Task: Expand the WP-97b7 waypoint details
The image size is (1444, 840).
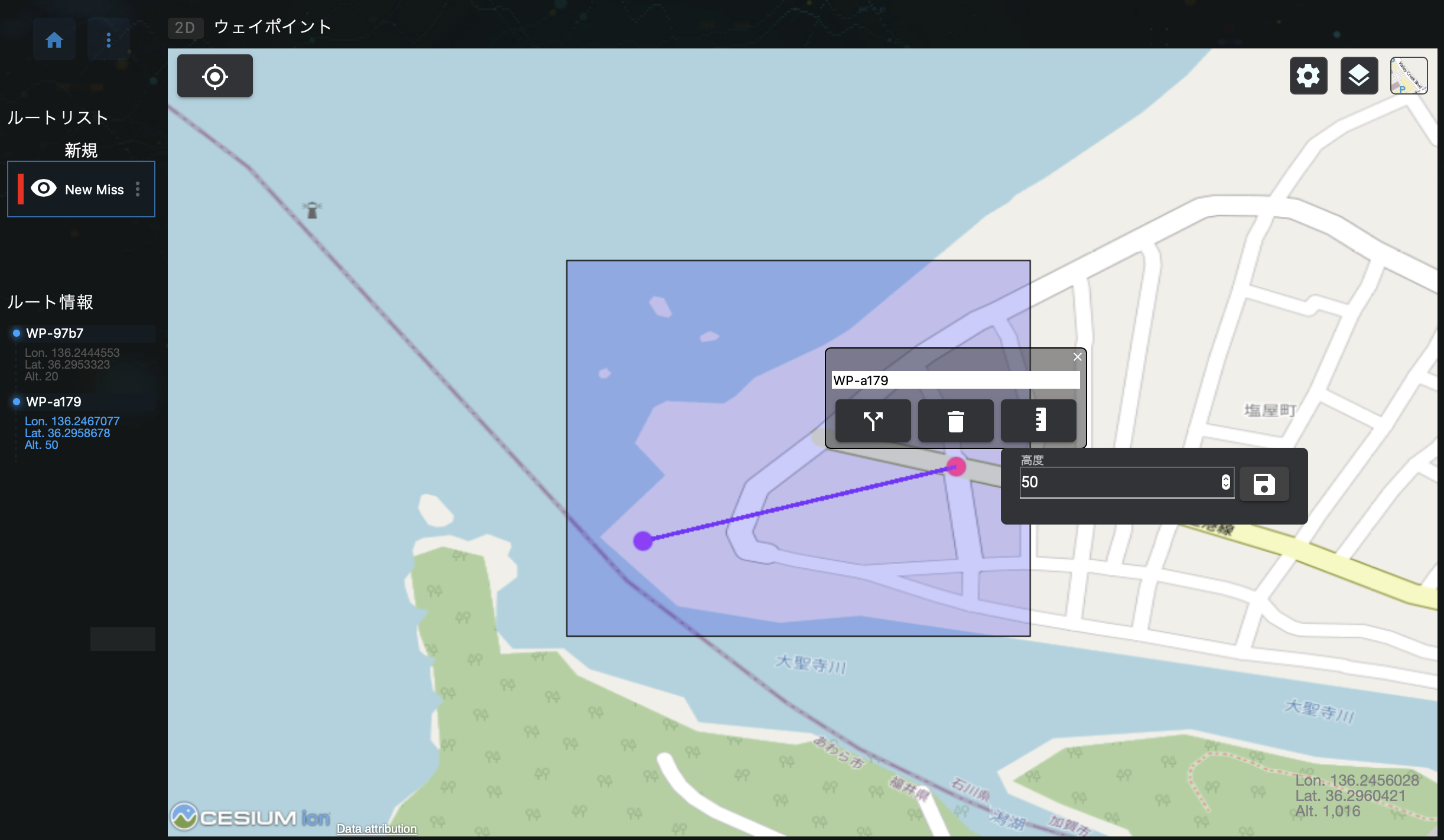Action: click(54, 333)
